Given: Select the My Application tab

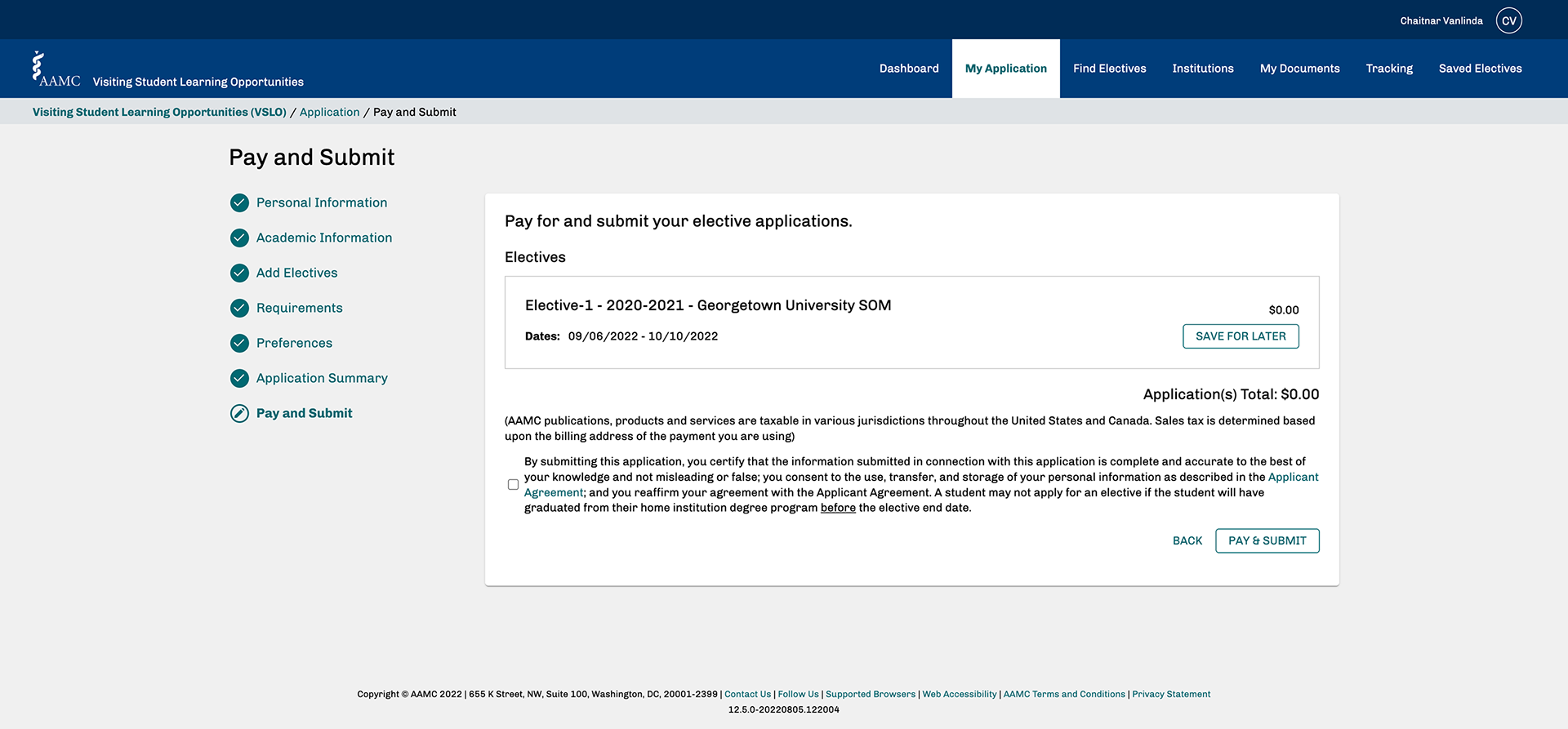Looking at the screenshot, I should click(1006, 69).
